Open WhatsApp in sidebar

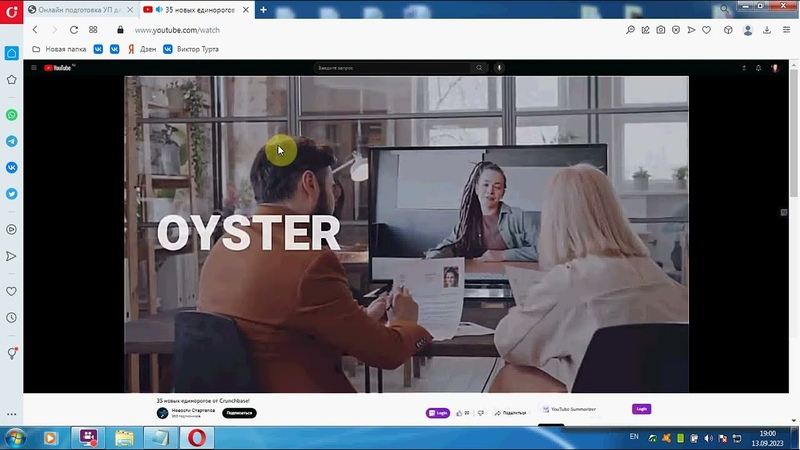(11, 115)
